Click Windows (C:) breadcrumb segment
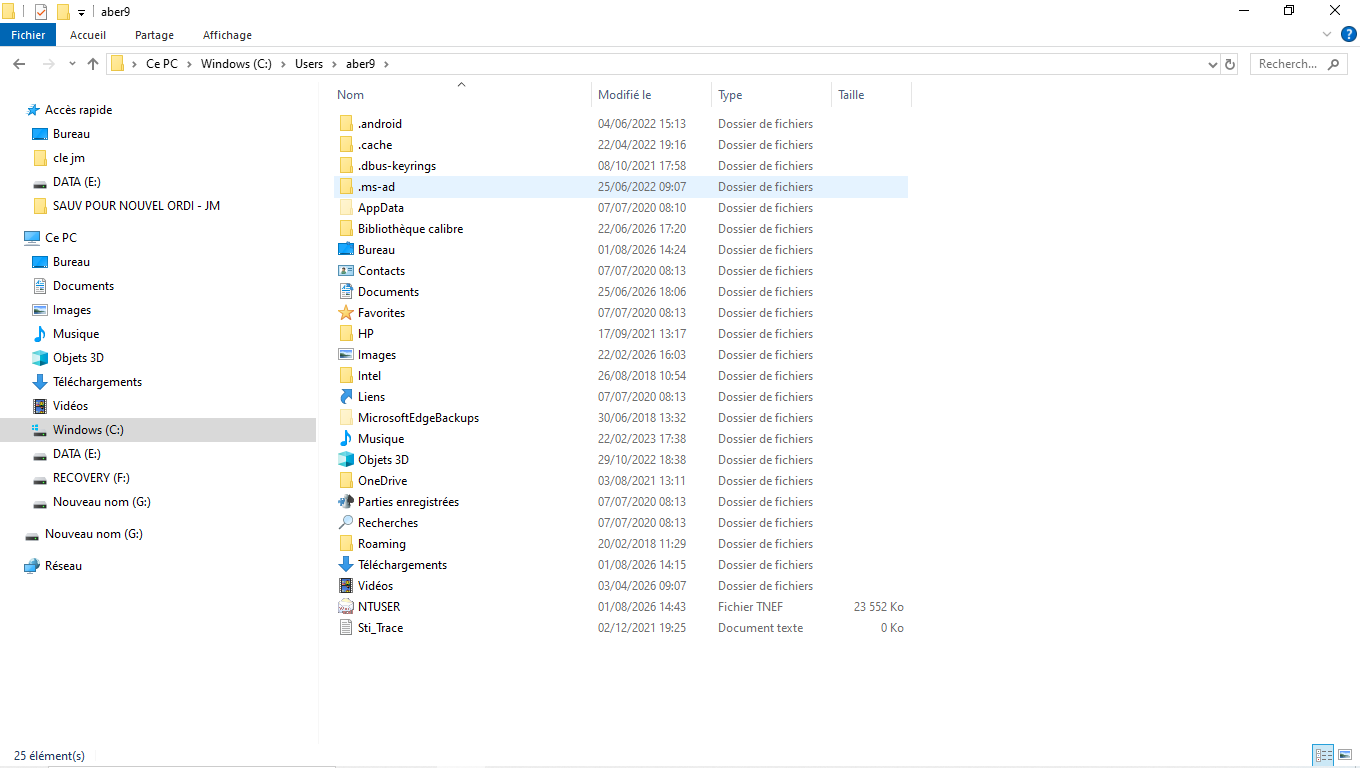 click(x=236, y=64)
